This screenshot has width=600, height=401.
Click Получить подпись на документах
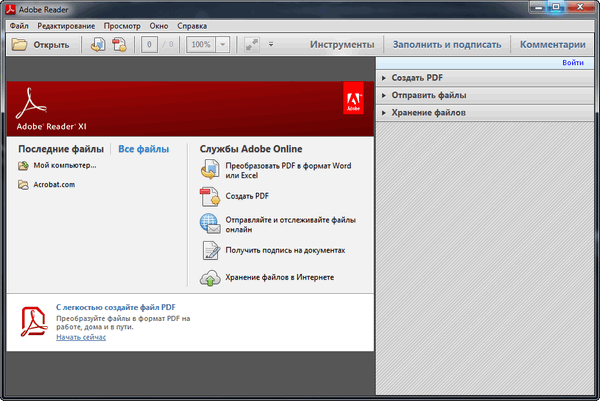[285, 250]
